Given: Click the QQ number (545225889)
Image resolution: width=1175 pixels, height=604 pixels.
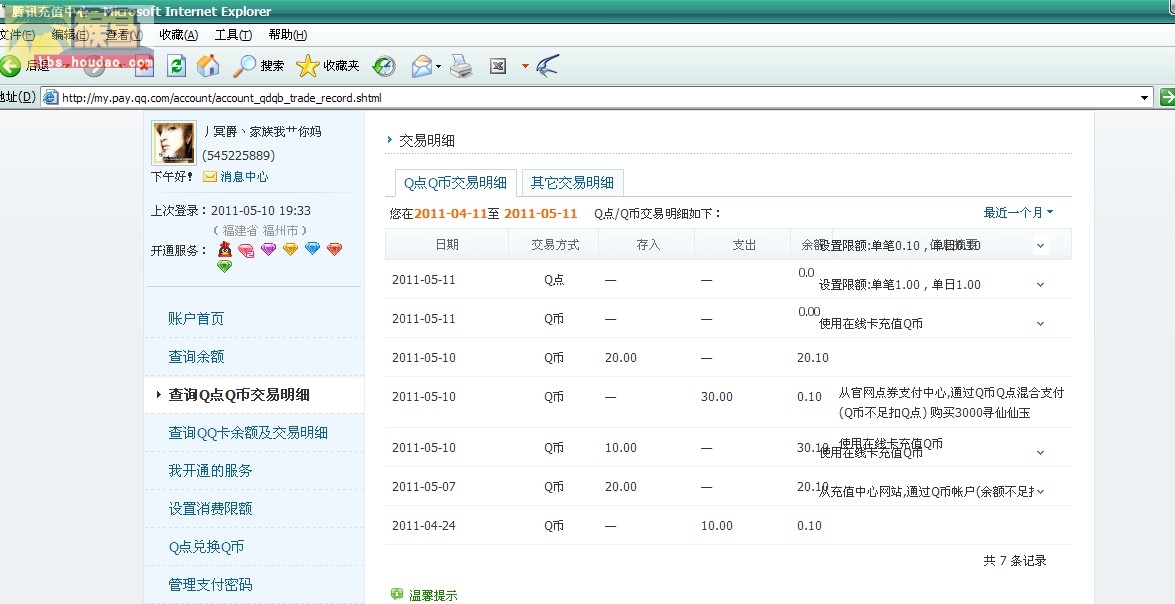Looking at the screenshot, I should pyautogui.click(x=238, y=156).
